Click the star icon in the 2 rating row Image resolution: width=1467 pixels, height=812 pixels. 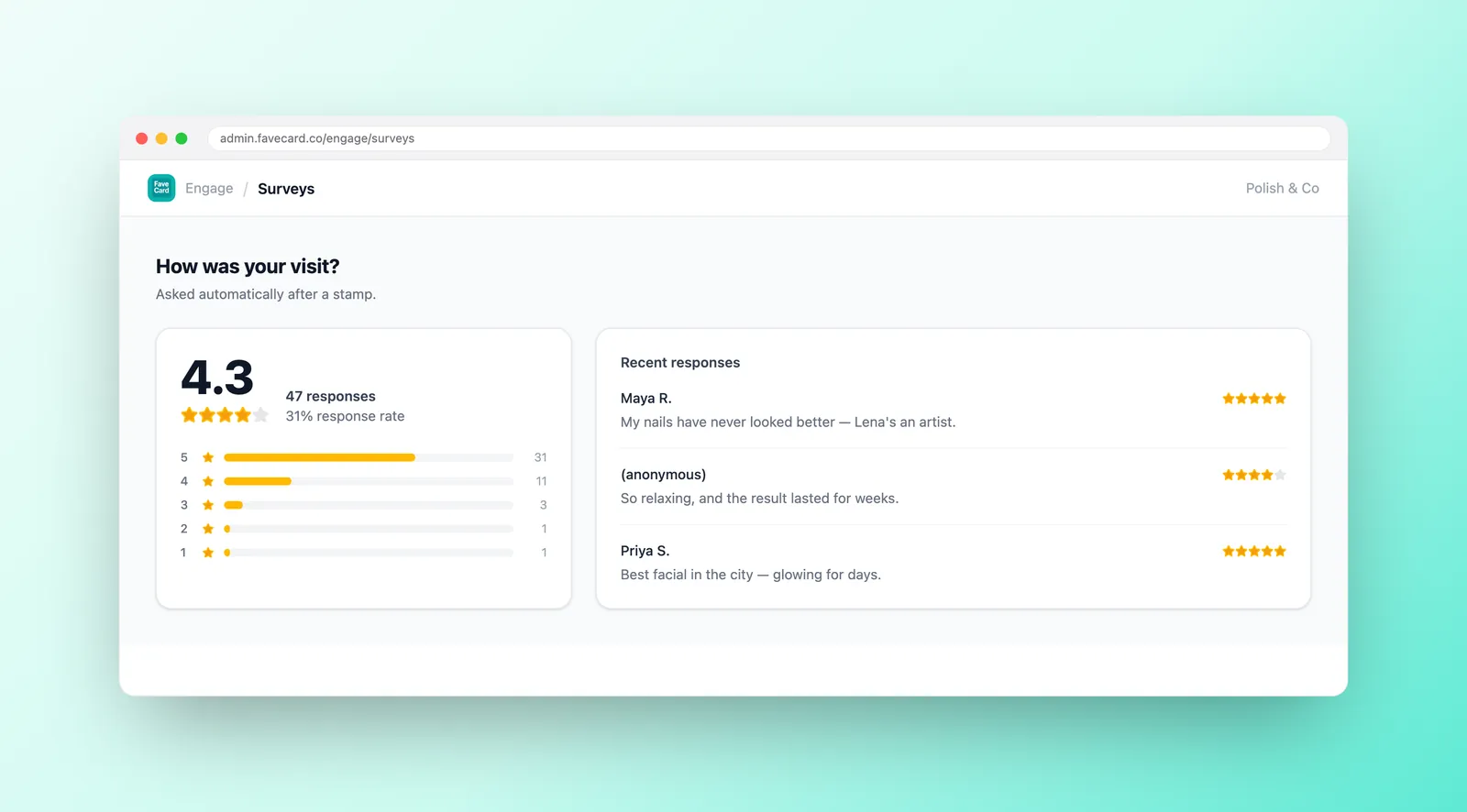coord(208,529)
